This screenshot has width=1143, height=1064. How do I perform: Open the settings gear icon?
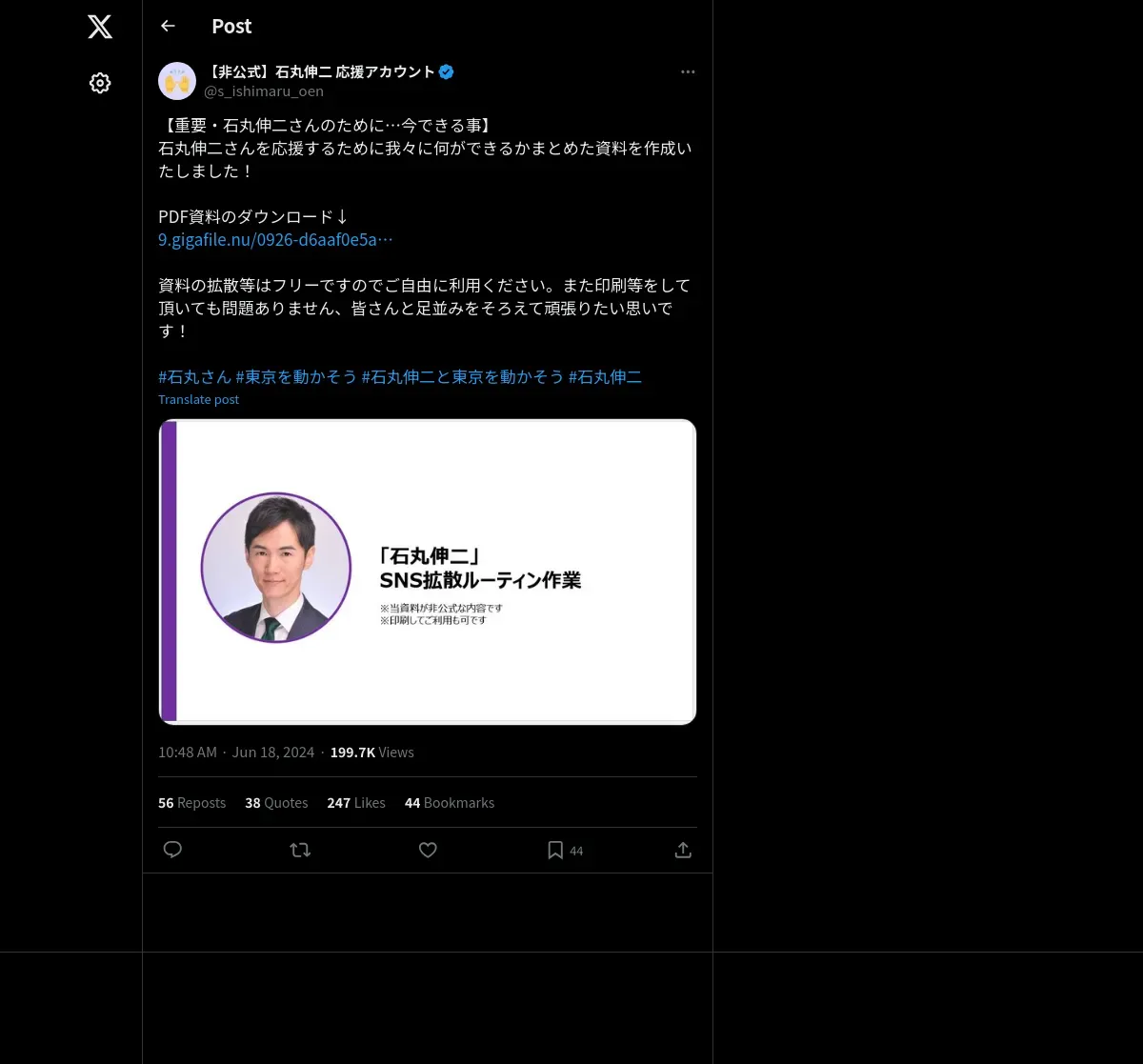[100, 83]
